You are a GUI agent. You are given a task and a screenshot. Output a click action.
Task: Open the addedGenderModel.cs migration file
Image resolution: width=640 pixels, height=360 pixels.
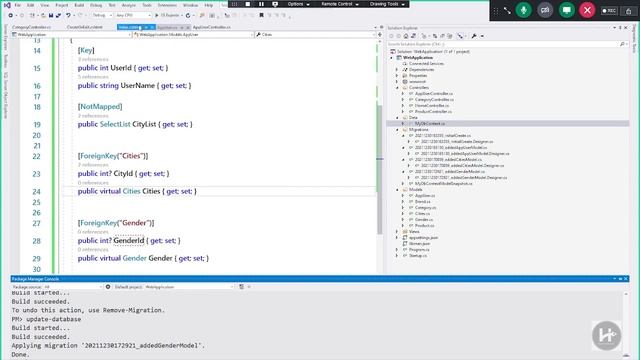pos(450,171)
